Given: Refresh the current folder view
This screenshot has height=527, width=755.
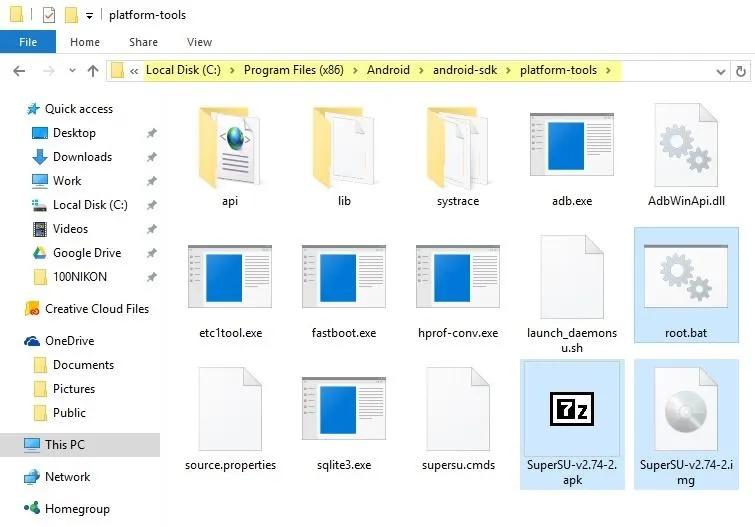Looking at the screenshot, I should click(741, 71).
